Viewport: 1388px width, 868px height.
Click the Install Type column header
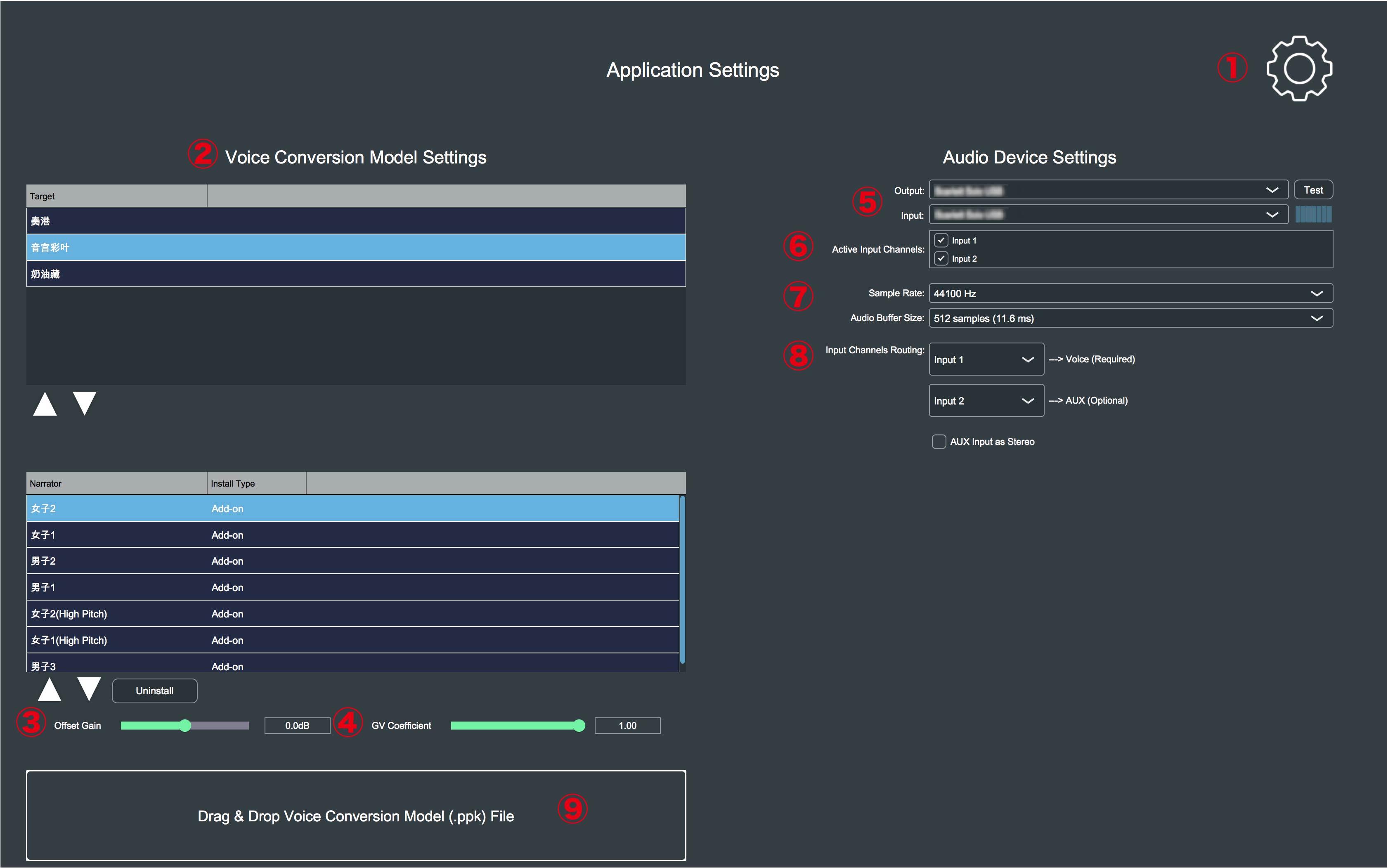point(256,483)
